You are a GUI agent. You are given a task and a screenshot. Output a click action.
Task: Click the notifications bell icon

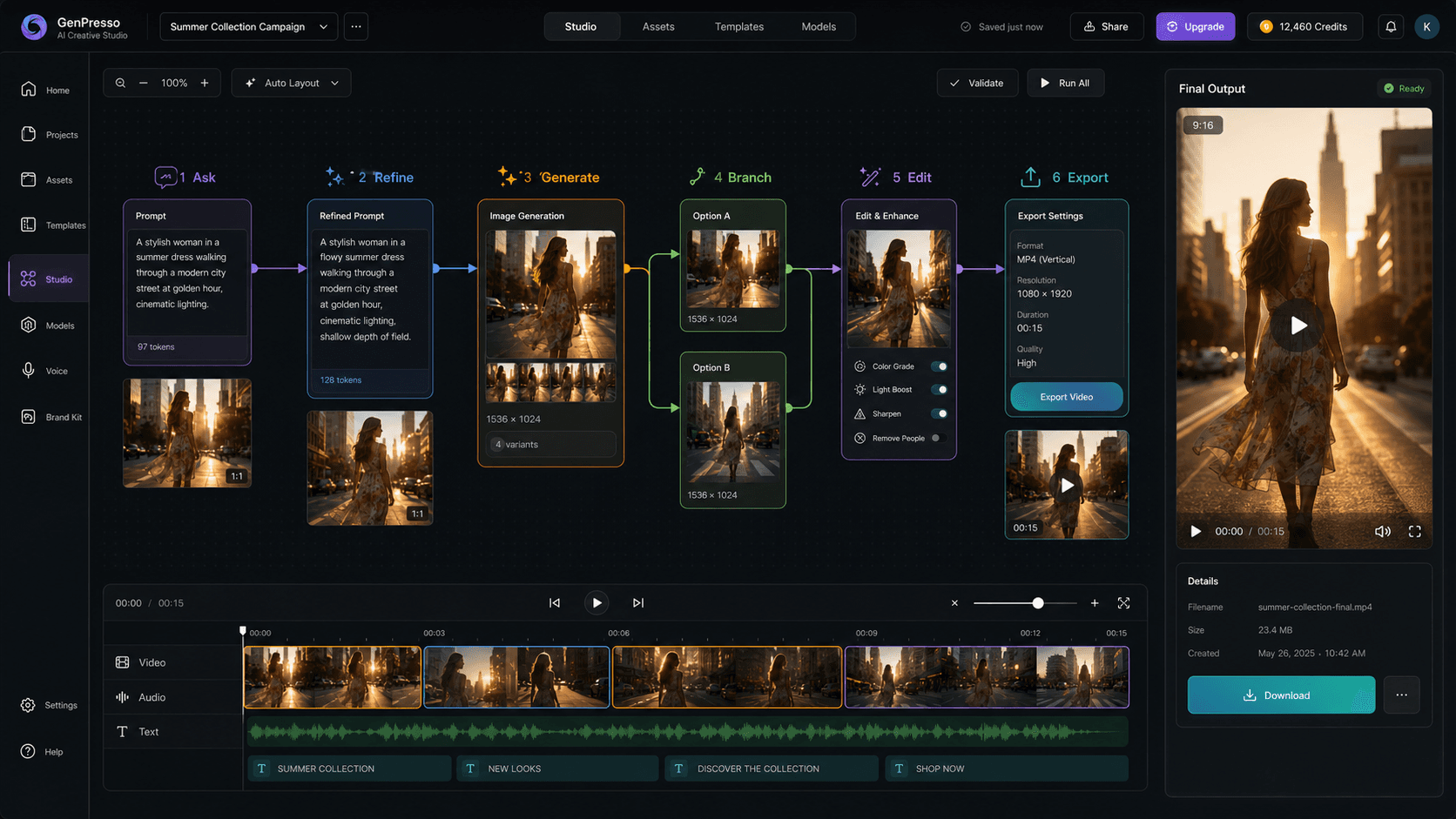[1391, 26]
